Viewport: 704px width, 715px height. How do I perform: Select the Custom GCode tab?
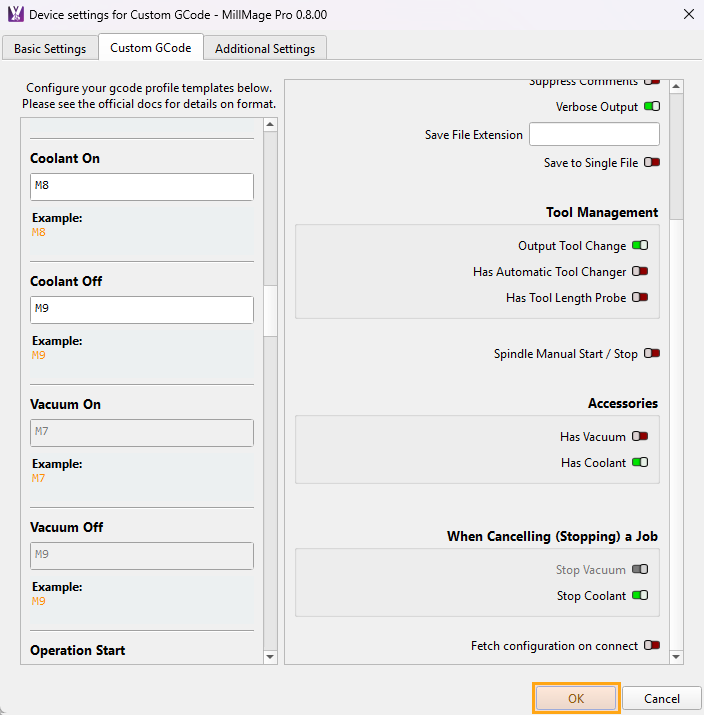[x=151, y=47]
